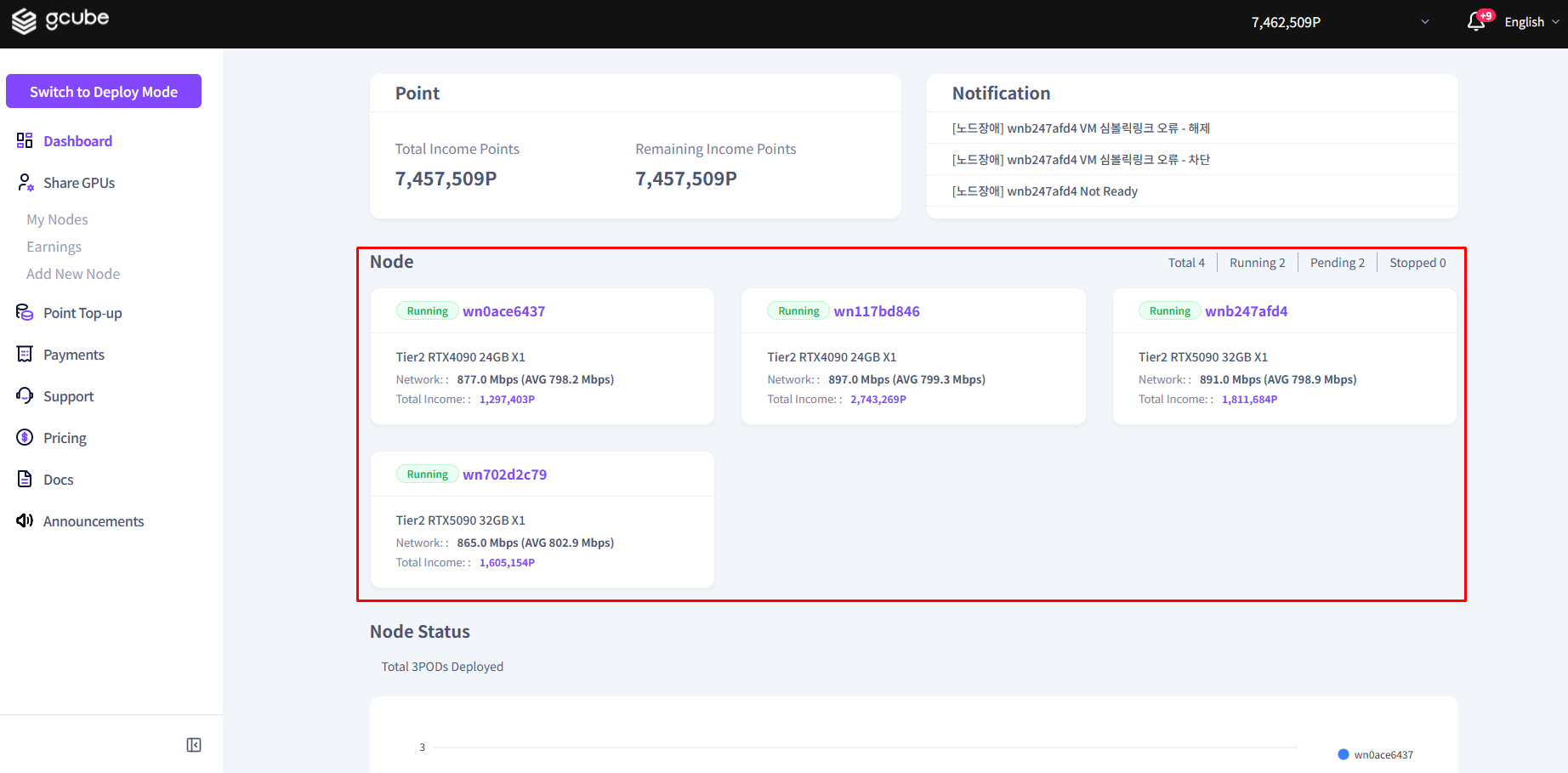The image size is (1568, 773).
Task: Click the Payments receipt icon
Action: tap(25, 354)
